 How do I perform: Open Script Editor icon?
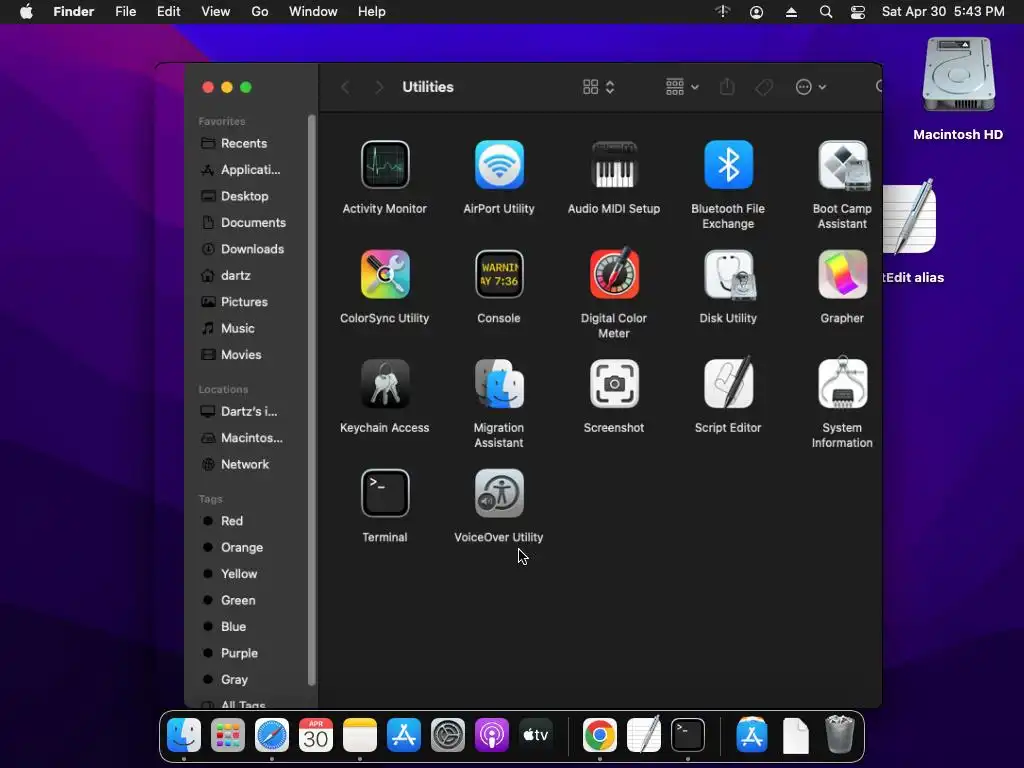point(728,383)
